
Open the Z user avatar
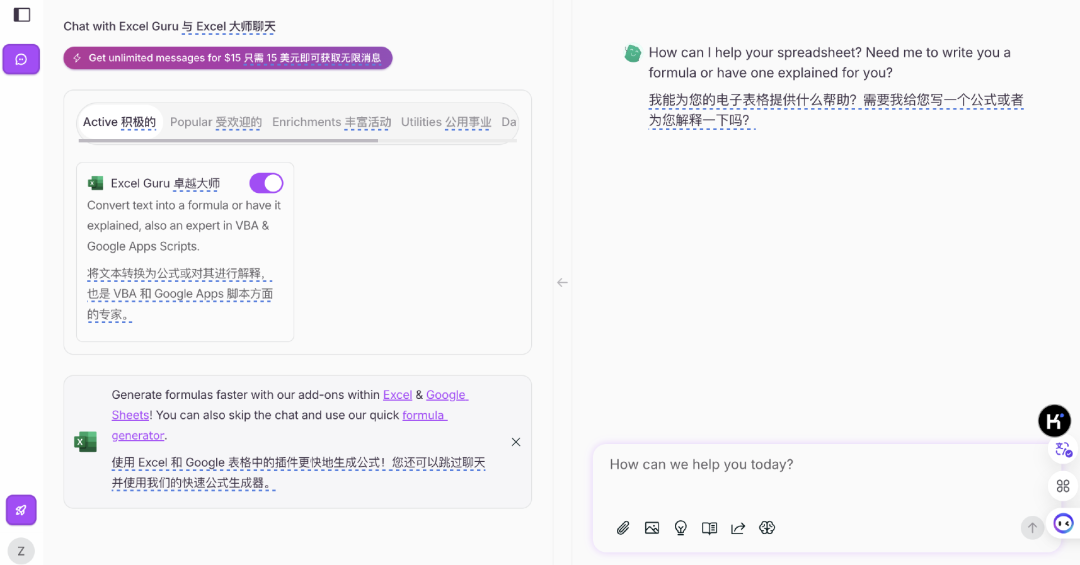coord(21,551)
